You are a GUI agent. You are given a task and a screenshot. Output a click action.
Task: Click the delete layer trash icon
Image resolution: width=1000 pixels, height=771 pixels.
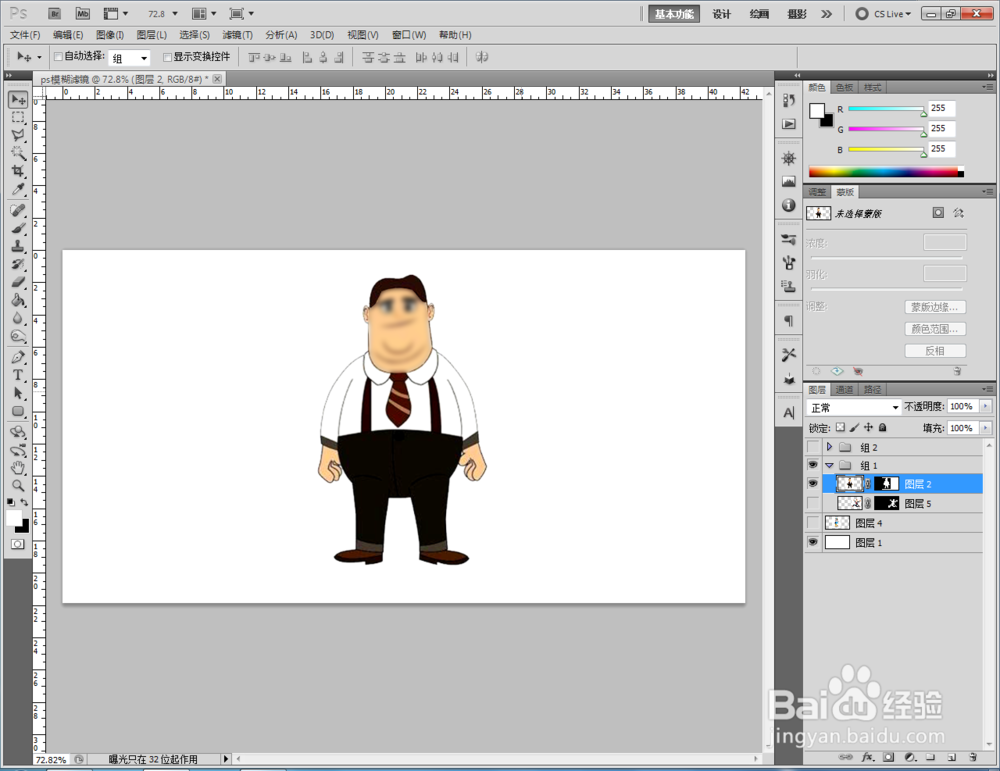coord(973,757)
